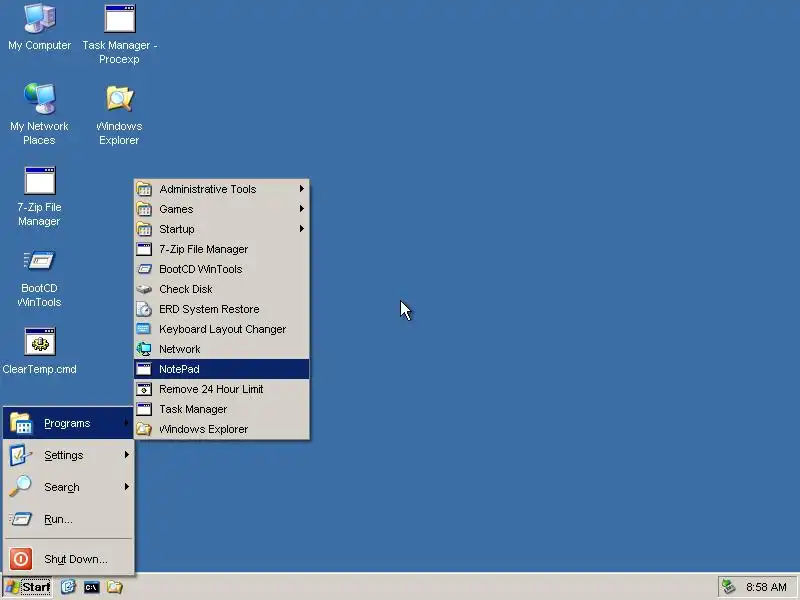This screenshot has width=800, height=600.
Task: Click the Task Manager window icon in menu
Action: click(x=144, y=409)
